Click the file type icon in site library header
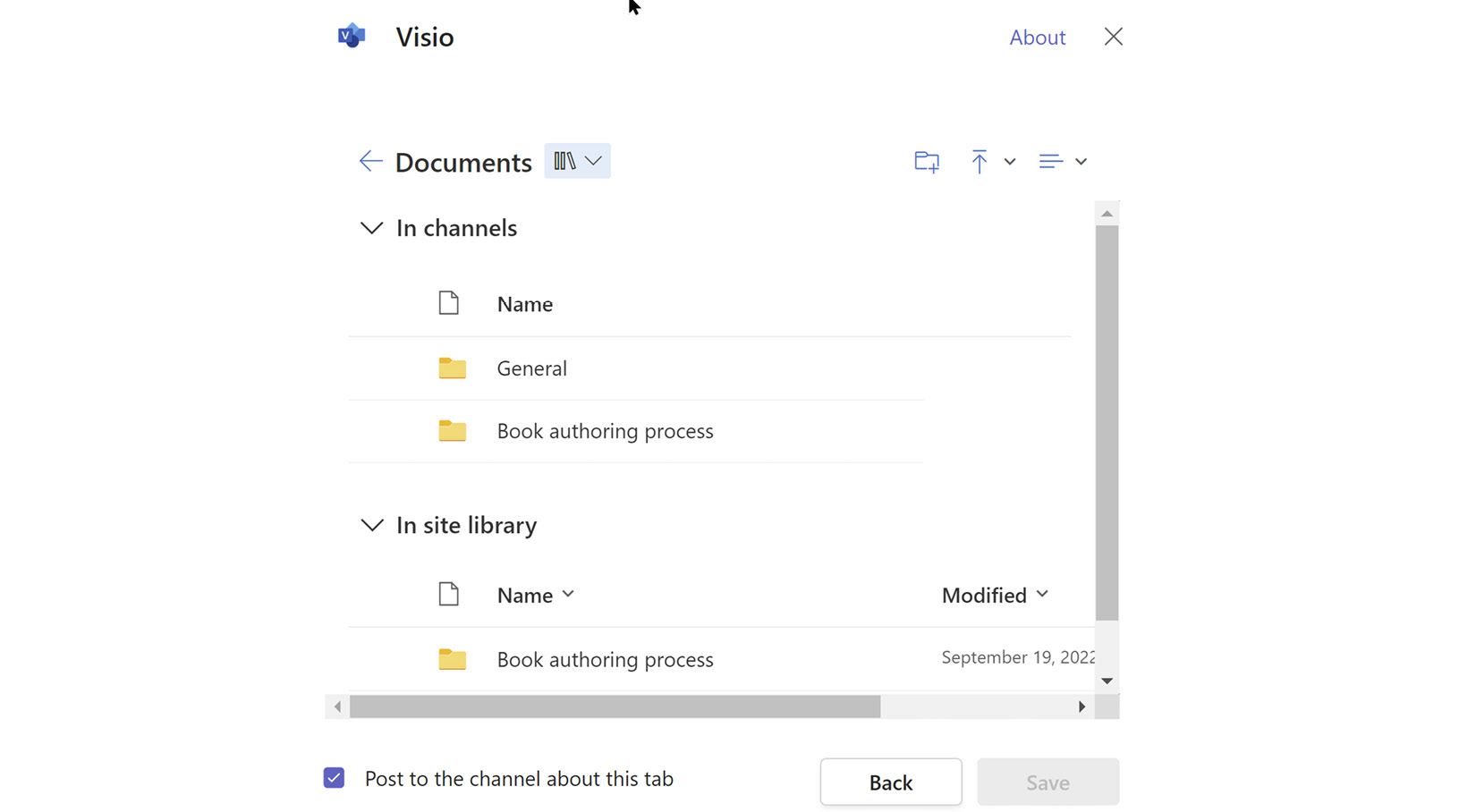1476x812 pixels. pyautogui.click(x=449, y=594)
